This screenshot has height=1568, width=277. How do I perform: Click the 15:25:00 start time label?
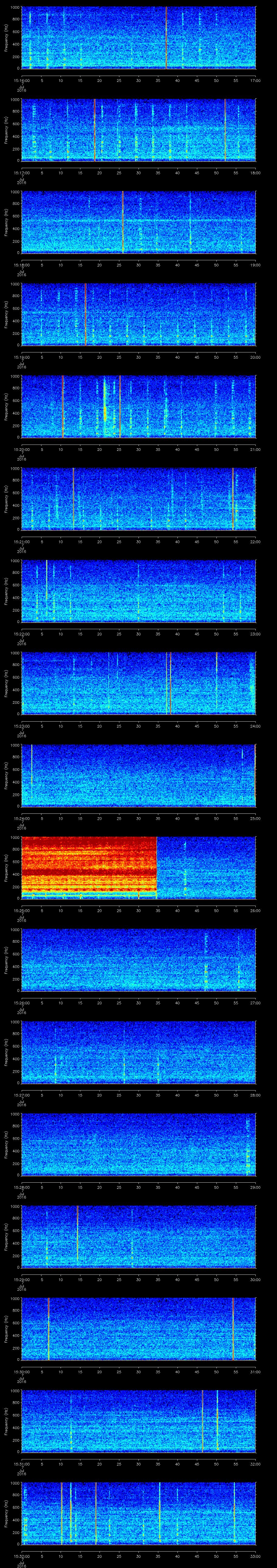click(22, 910)
